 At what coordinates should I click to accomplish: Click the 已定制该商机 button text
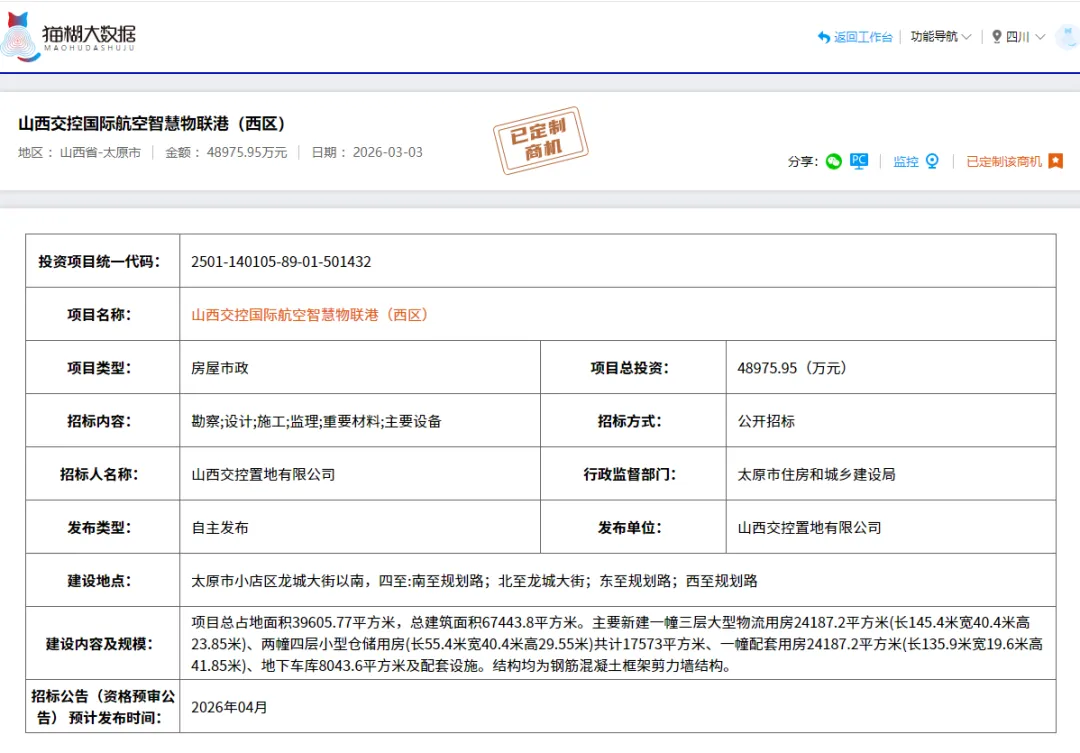coord(1004,162)
